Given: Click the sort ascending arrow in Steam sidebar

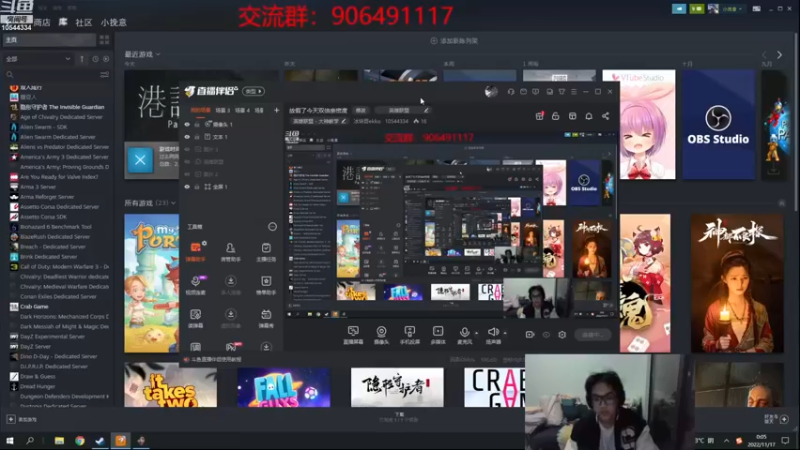Looking at the screenshot, I should coord(82,59).
